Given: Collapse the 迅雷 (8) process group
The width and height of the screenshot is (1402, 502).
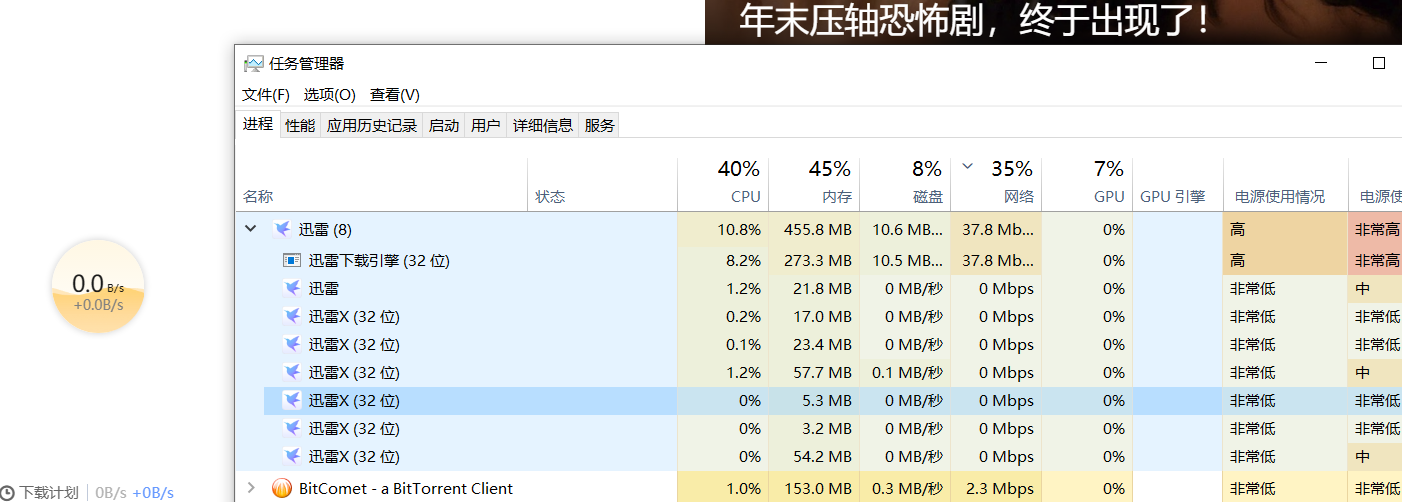Looking at the screenshot, I should [x=250, y=229].
